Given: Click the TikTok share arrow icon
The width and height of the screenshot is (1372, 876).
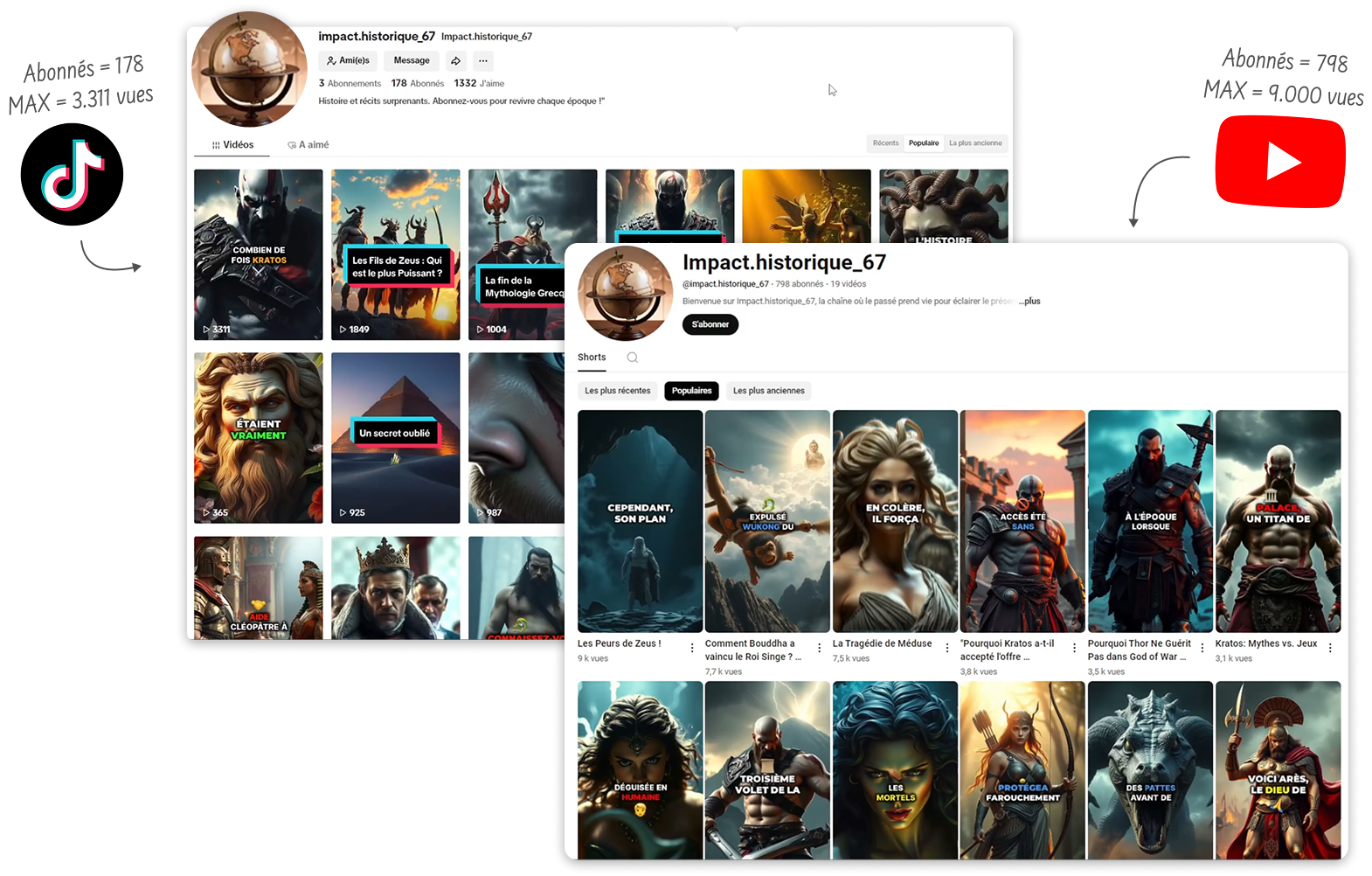Looking at the screenshot, I should coord(455,61).
